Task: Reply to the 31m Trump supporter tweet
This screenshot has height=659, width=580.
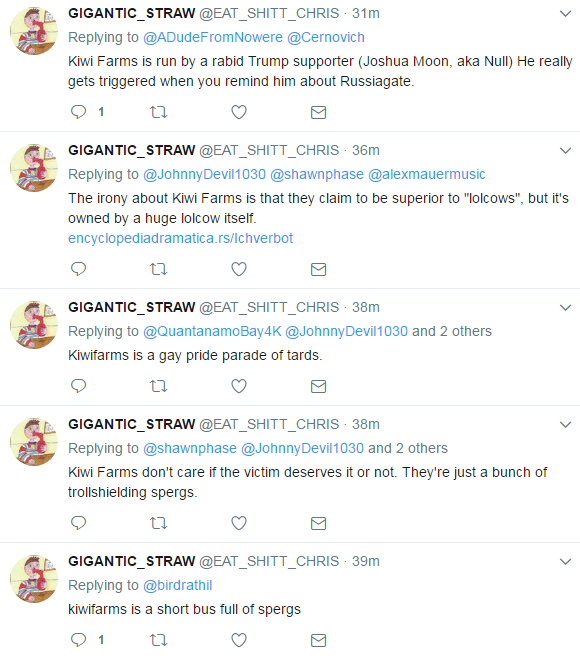Action: coord(79,112)
